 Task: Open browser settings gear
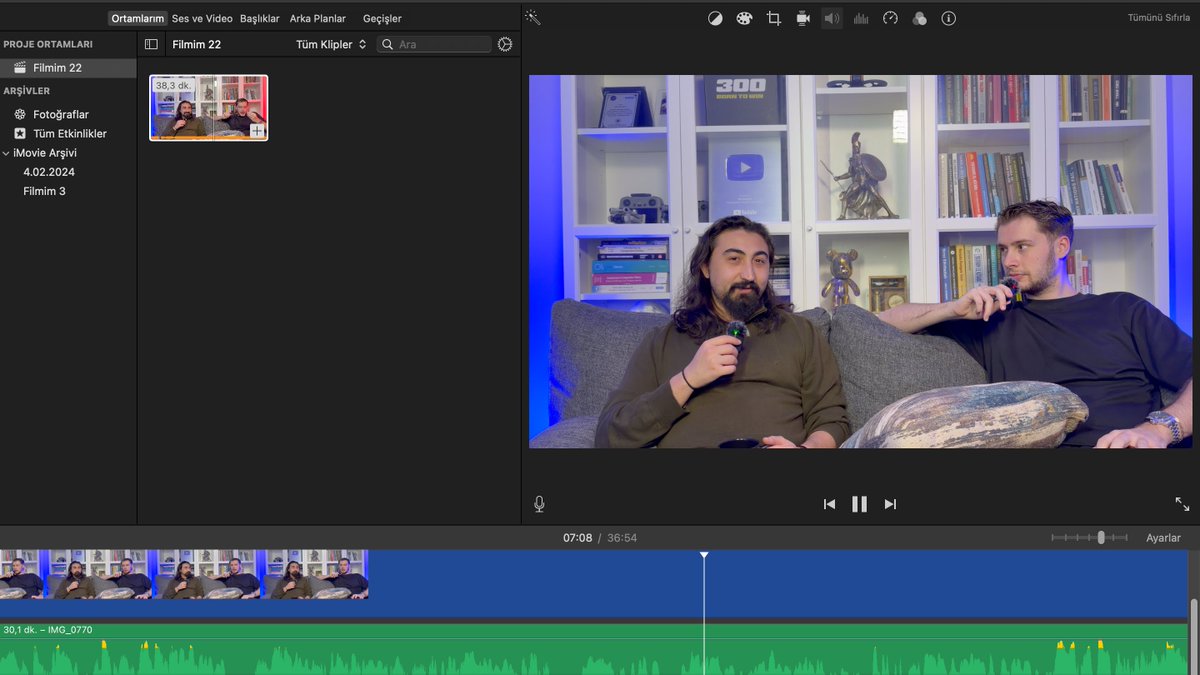(x=505, y=44)
